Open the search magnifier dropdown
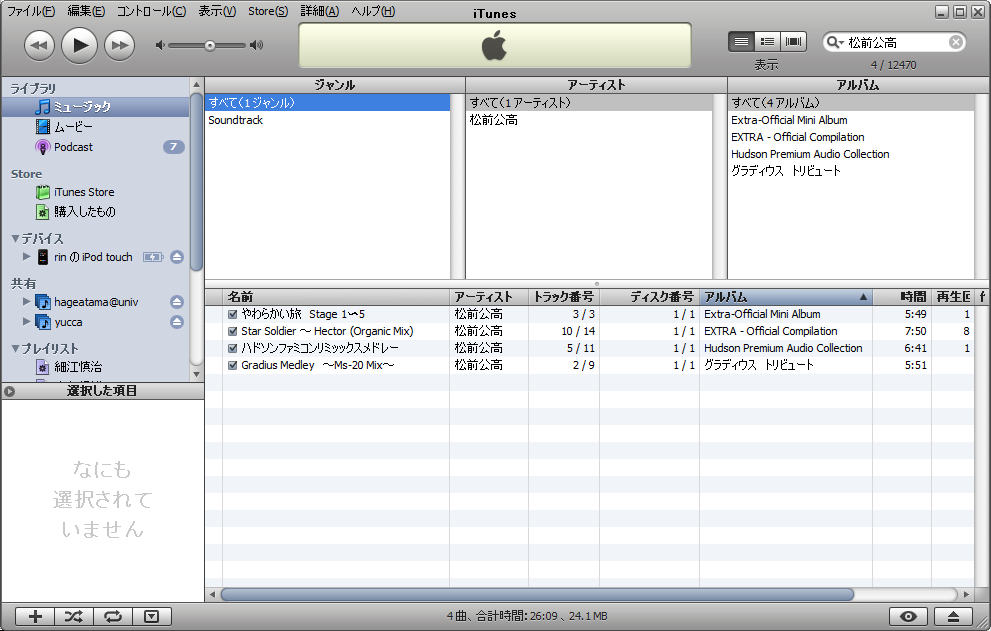Image resolution: width=991 pixels, height=631 pixels. pyautogui.click(x=836, y=42)
